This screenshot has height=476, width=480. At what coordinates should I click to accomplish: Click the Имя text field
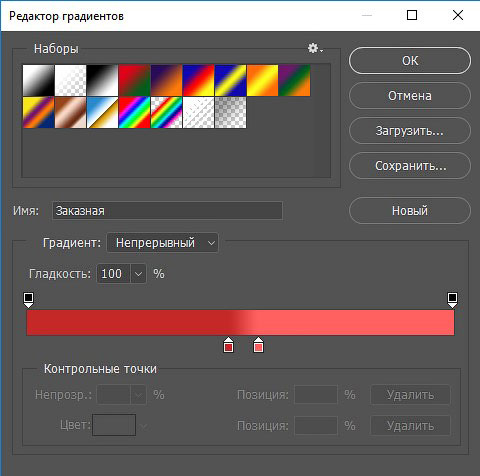coord(167,211)
